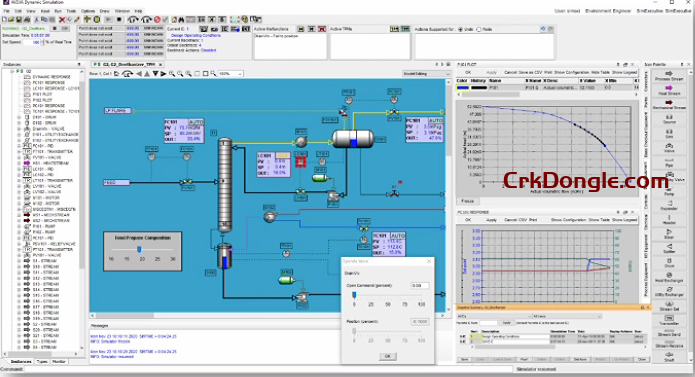The width and height of the screenshot is (695, 377).
Task: Click the Set Speed input field
Action: 32,43
